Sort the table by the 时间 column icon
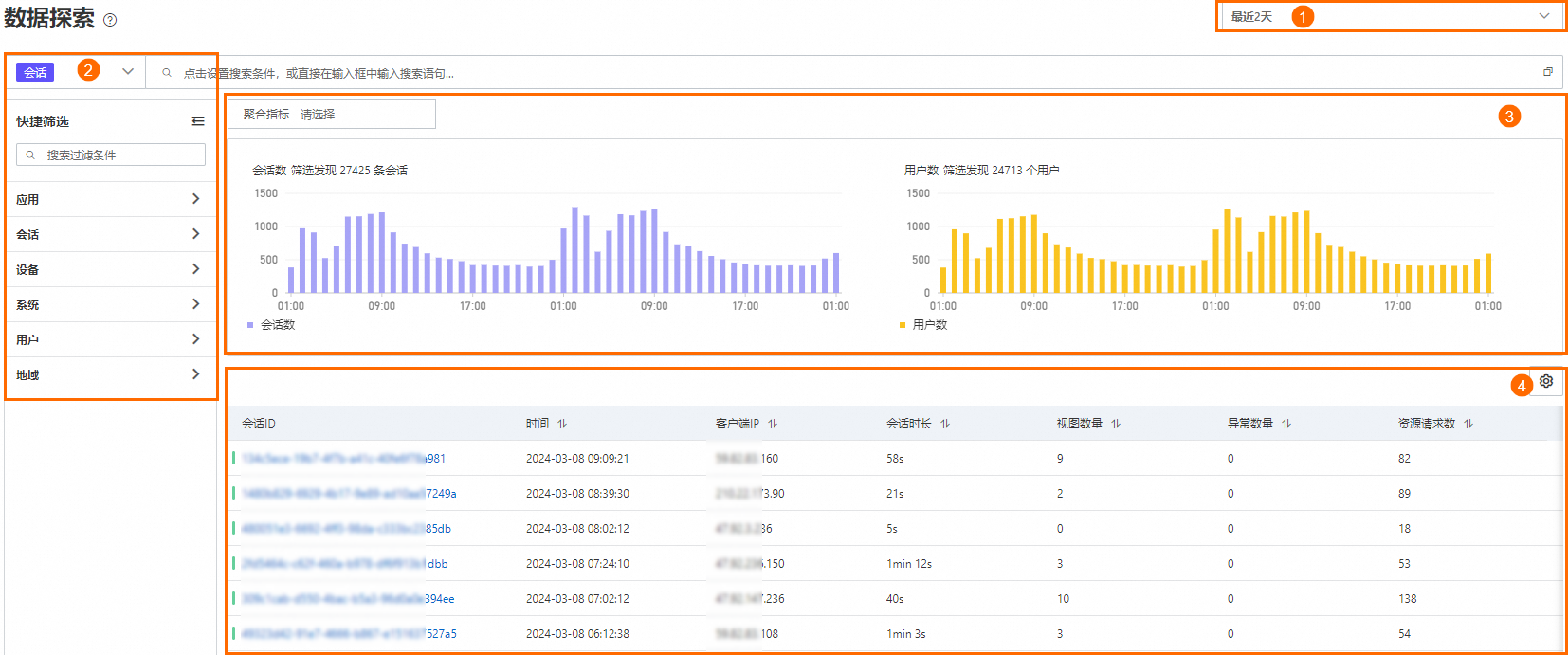The height and width of the screenshot is (655, 1568). click(x=562, y=424)
